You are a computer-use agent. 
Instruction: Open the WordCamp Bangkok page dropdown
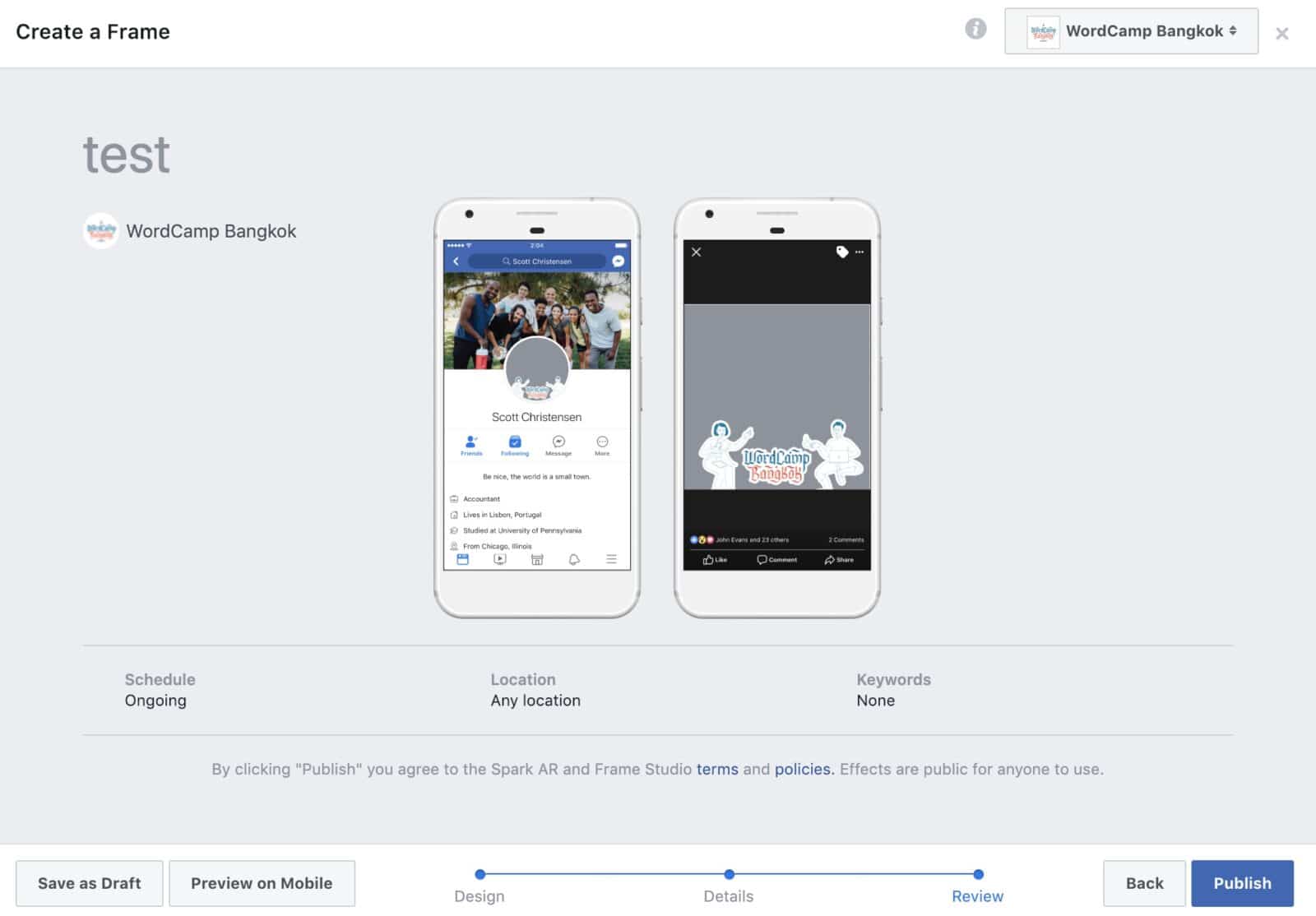[x=1131, y=31]
